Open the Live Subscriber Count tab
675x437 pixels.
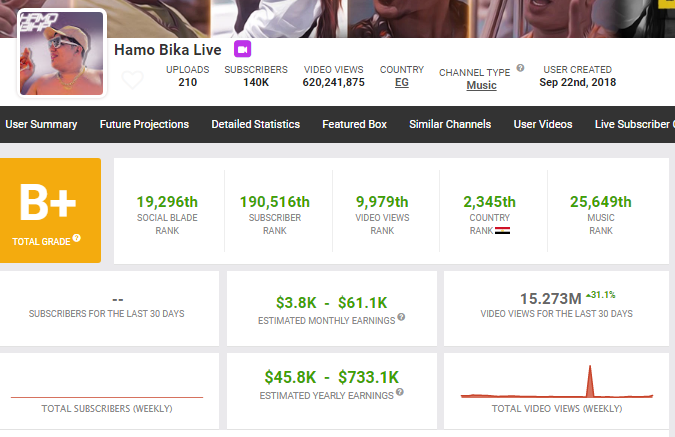pyautogui.click(x=634, y=125)
